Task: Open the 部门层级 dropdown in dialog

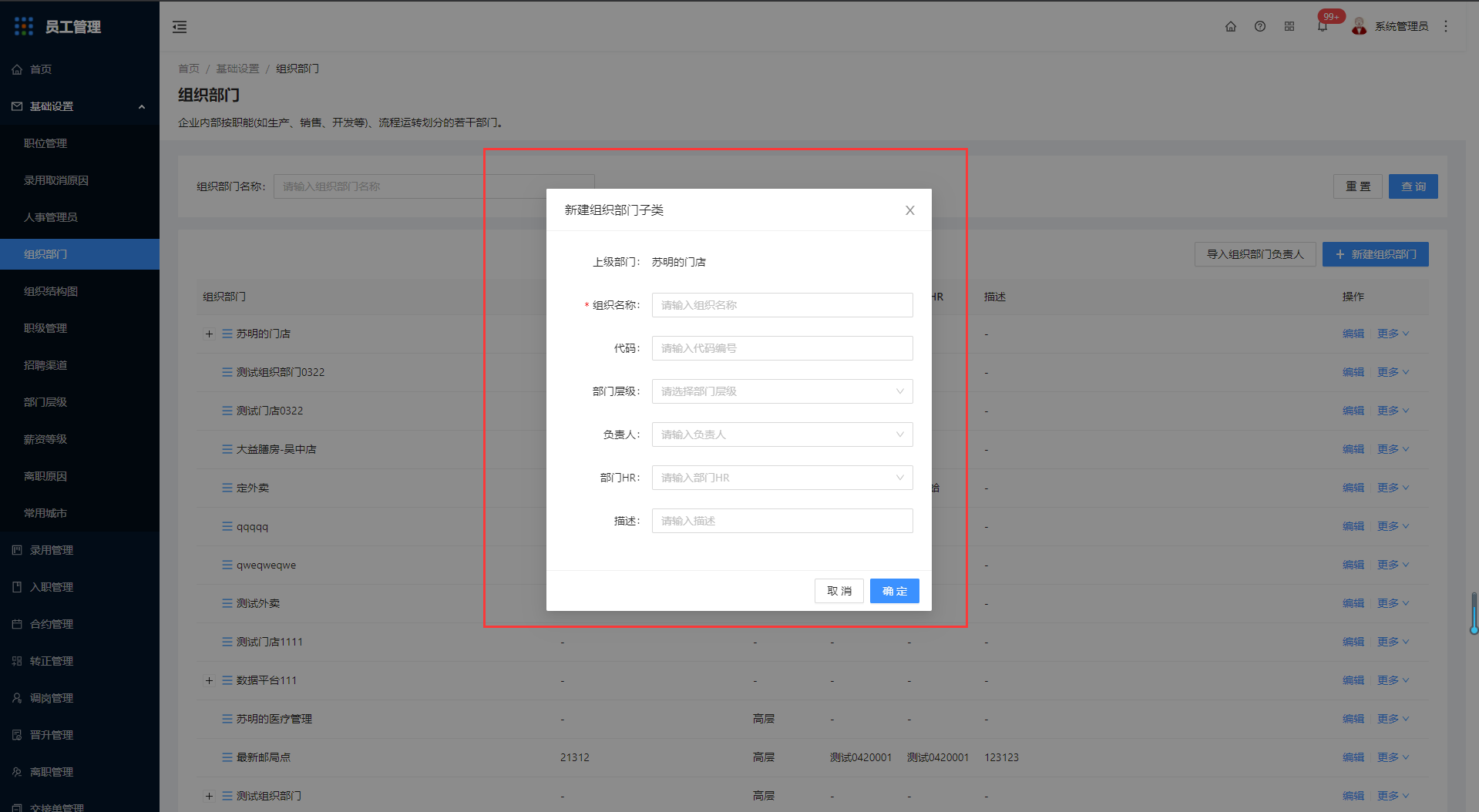Action: (x=782, y=391)
